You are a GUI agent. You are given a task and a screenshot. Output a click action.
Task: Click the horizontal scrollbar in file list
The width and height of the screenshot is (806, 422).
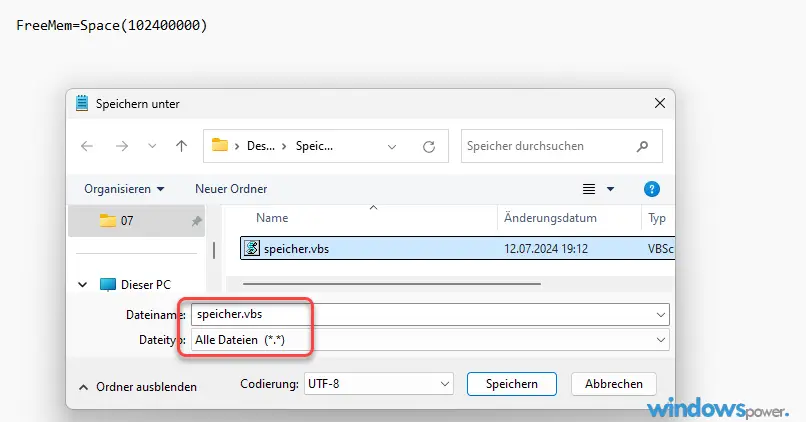392,284
